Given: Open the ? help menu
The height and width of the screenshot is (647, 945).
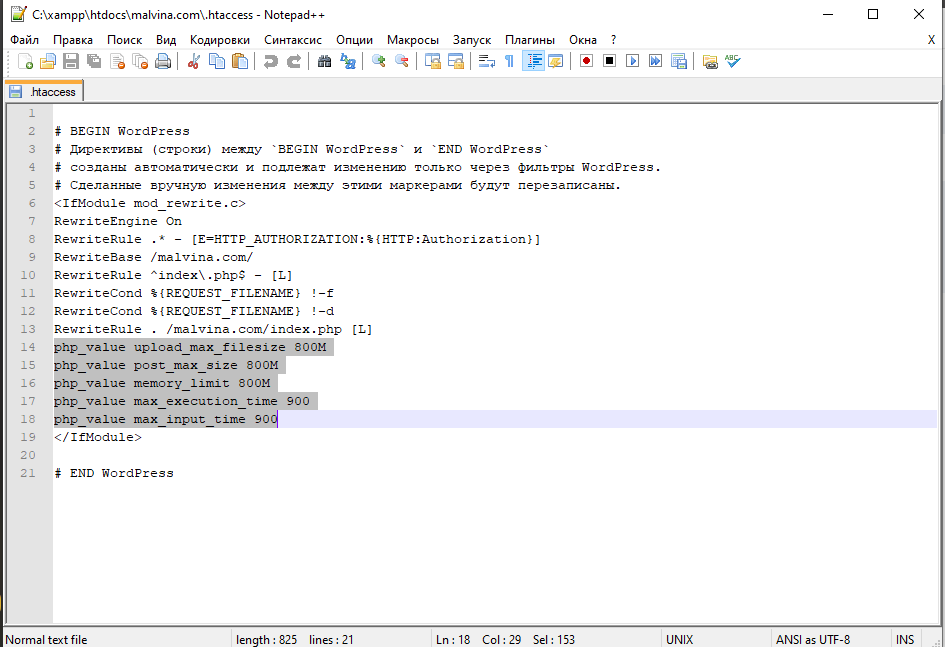Looking at the screenshot, I should tap(614, 40).
